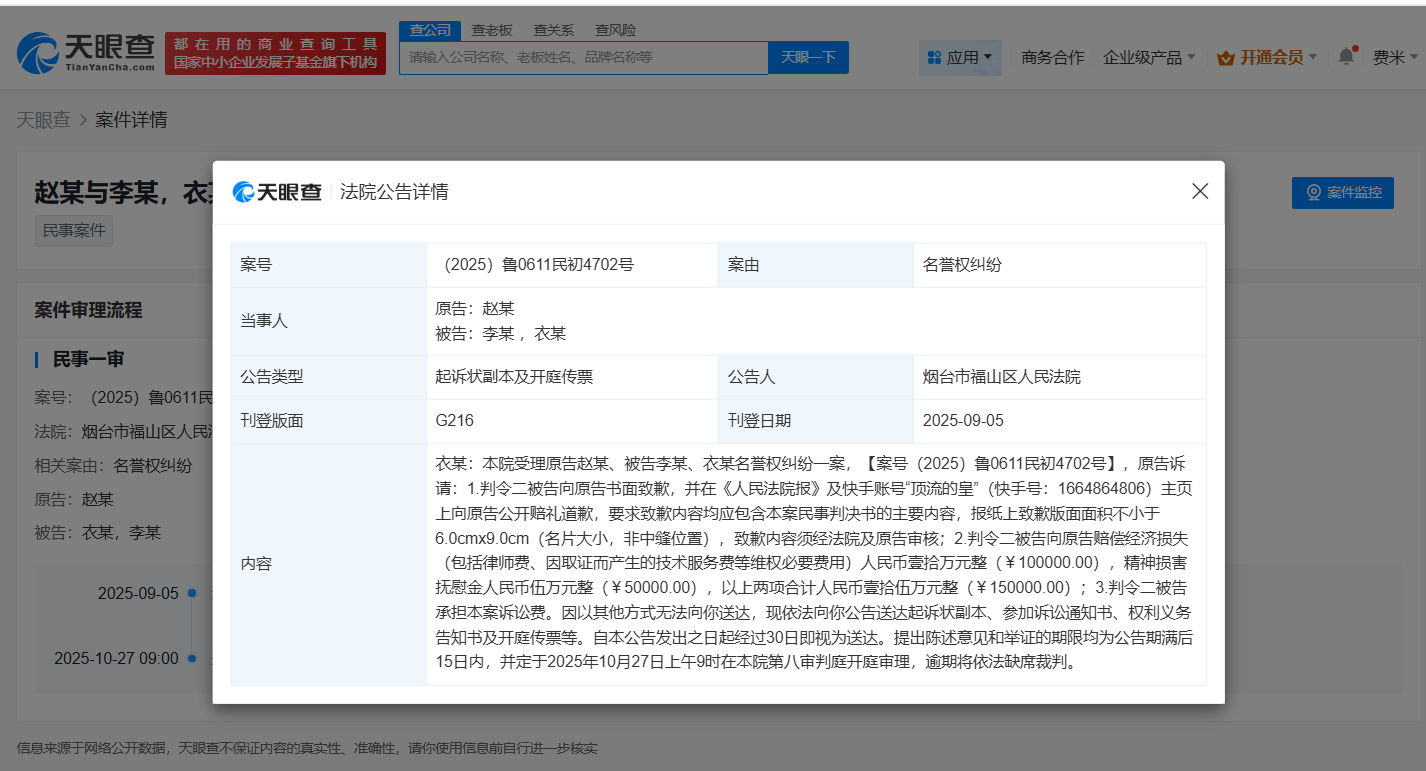Click the 2025-09-05 timeline marker
The image size is (1426, 771).
(x=191, y=594)
